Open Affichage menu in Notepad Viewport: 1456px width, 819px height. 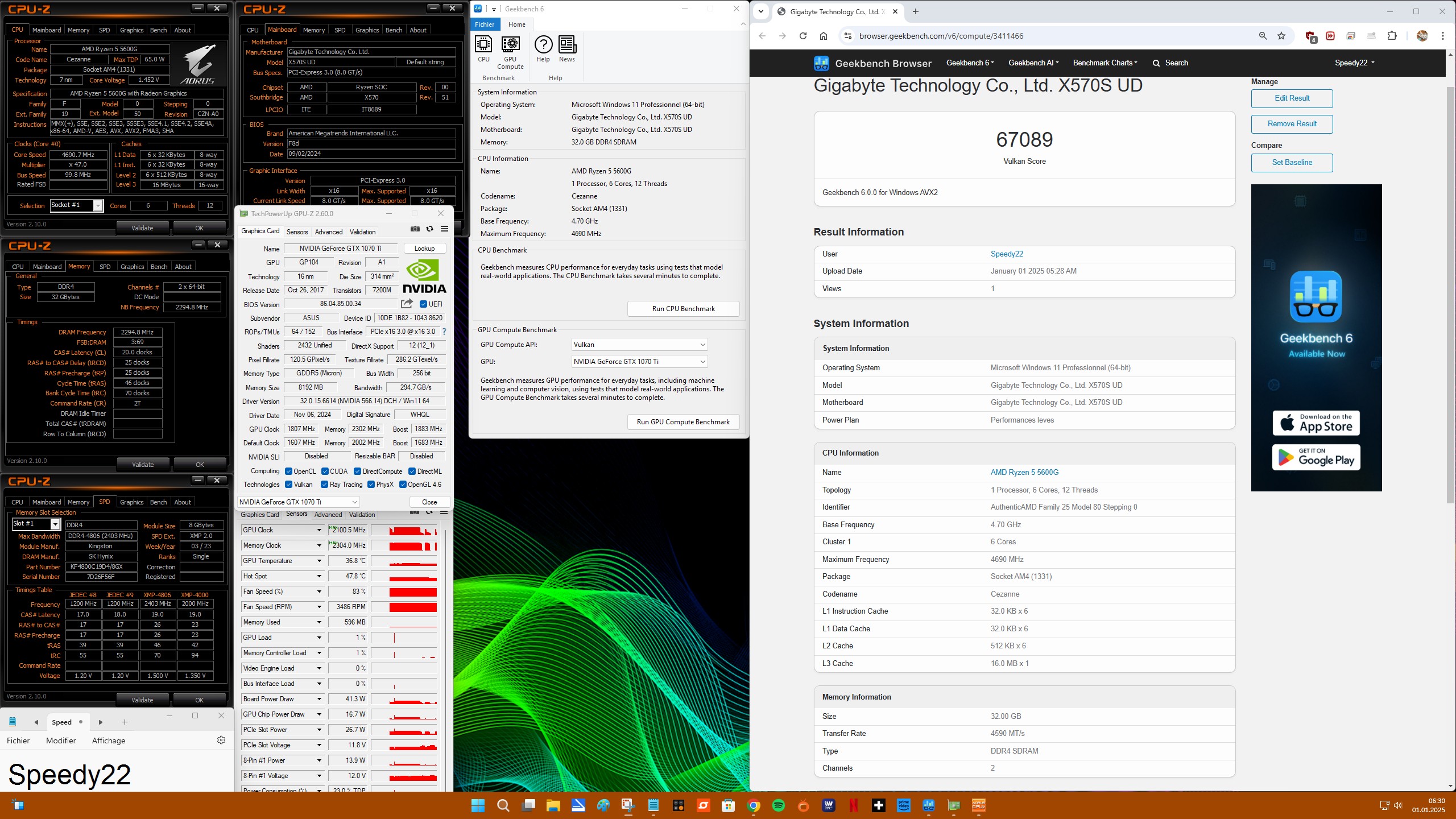pos(109,741)
